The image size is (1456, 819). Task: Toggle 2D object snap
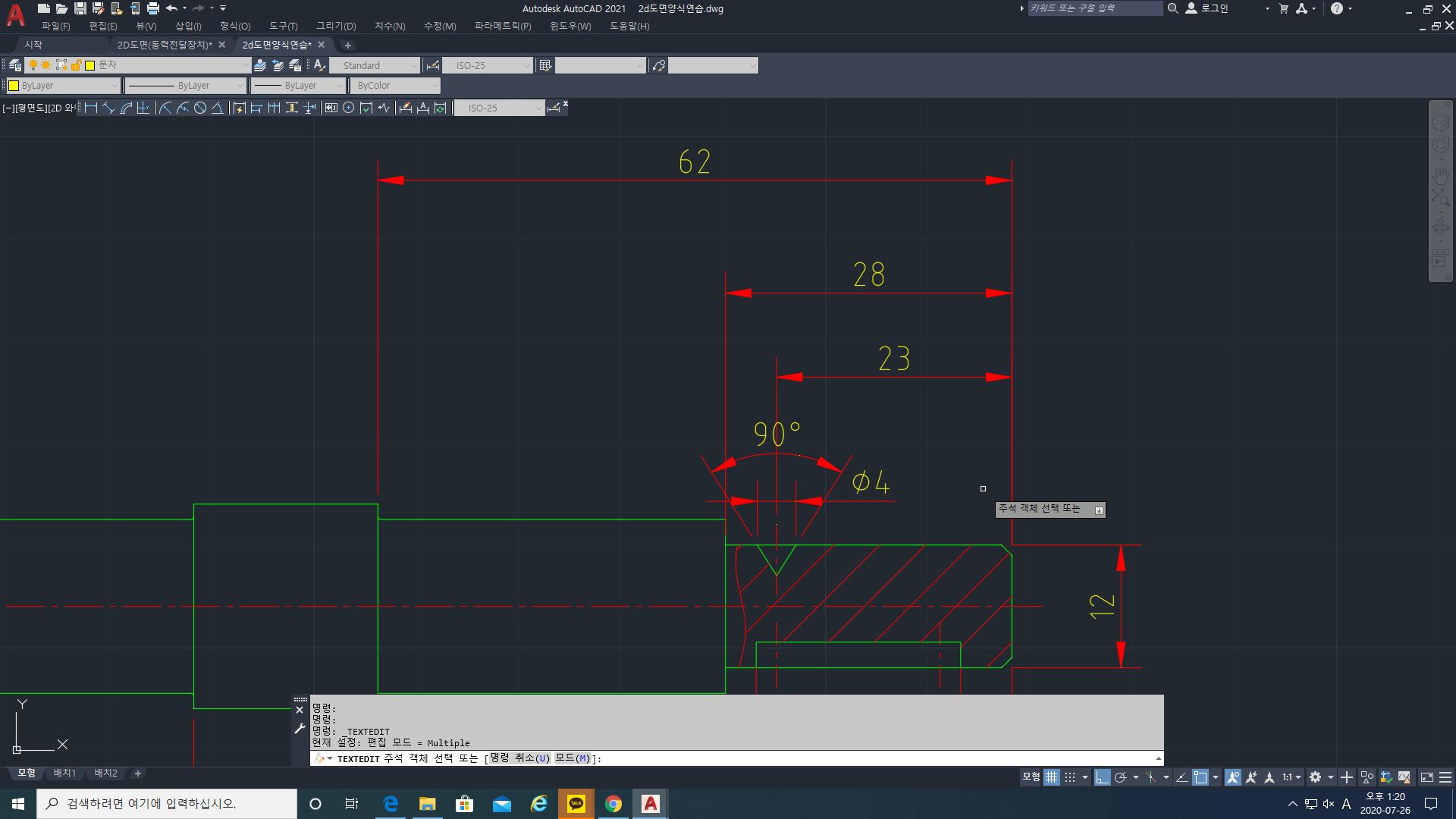click(x=1200, y=777)
